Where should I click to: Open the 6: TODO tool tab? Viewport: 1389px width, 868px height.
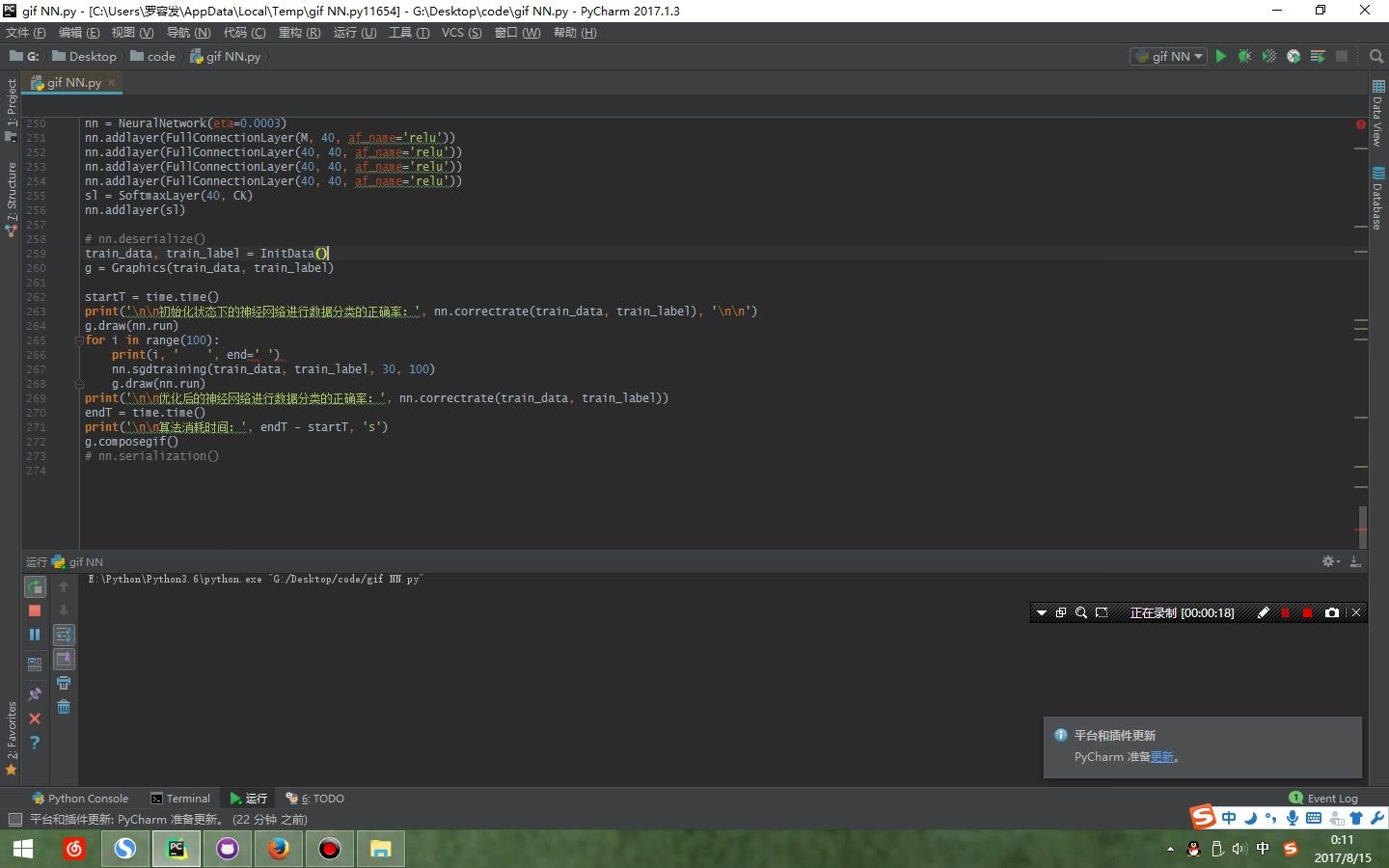point(315,799)
